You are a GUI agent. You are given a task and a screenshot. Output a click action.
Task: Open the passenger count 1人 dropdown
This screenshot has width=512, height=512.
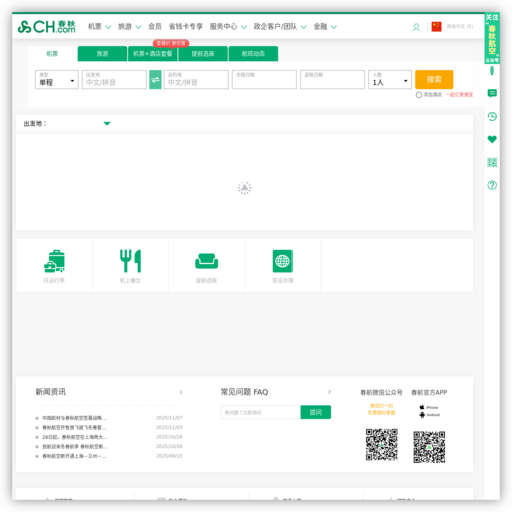pos(390,80)
